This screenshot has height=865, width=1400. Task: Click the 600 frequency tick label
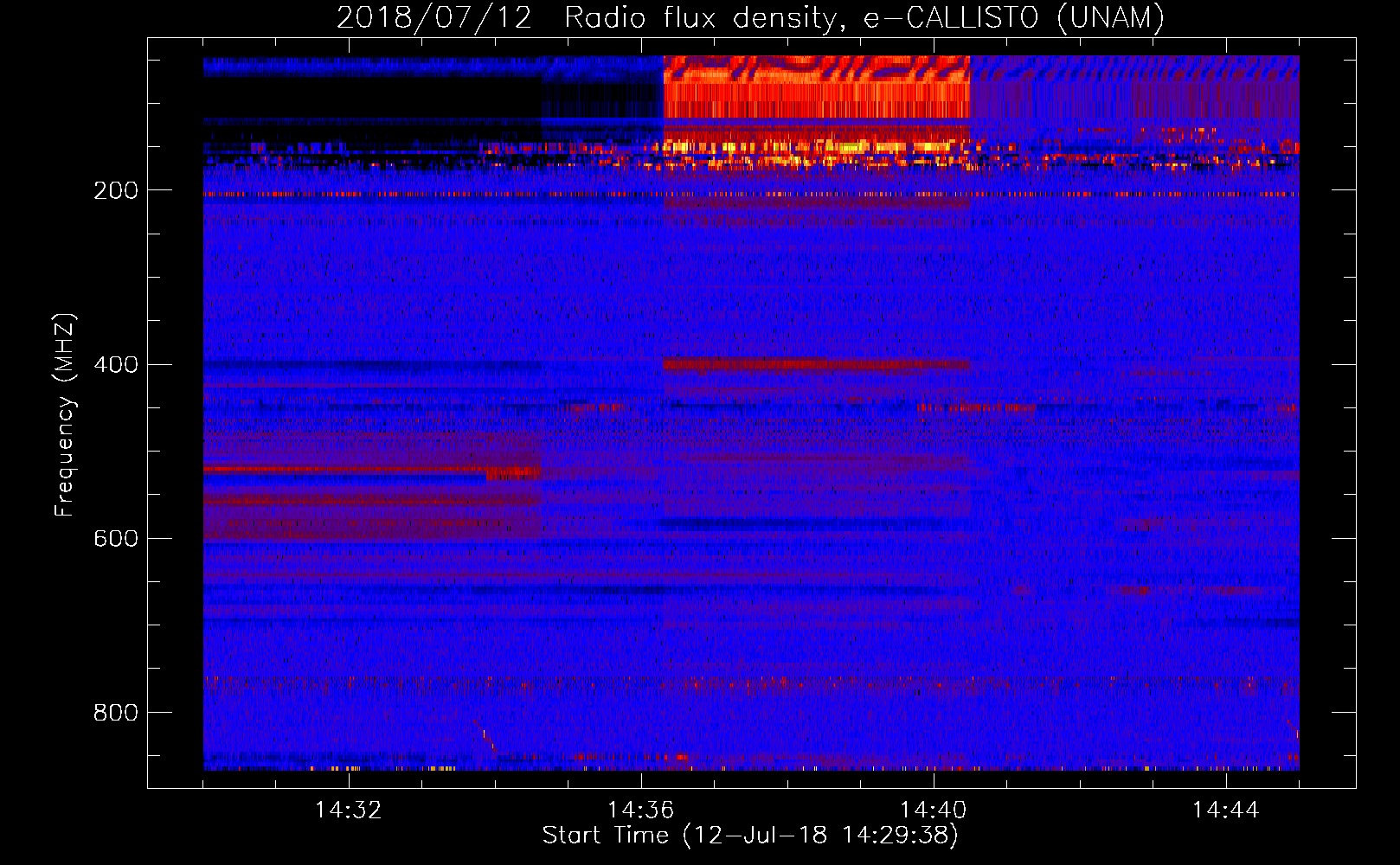coord(115,538)
